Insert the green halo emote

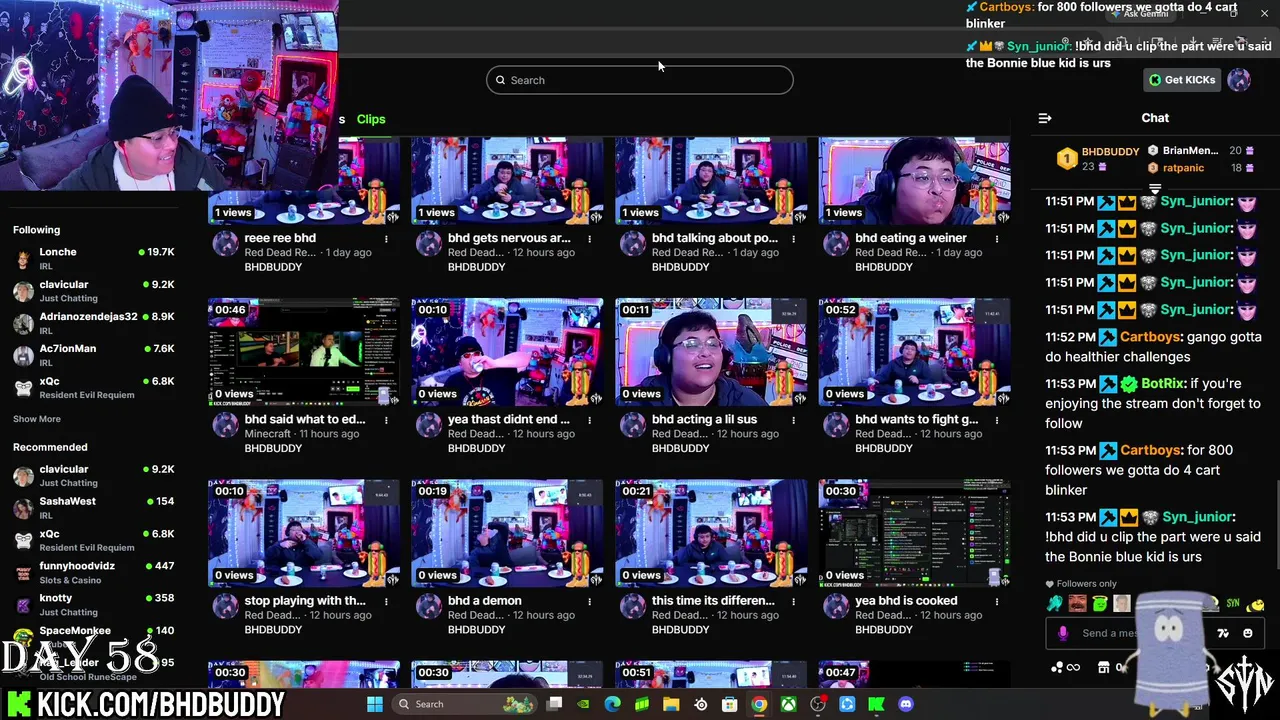tap(1100, 603)
